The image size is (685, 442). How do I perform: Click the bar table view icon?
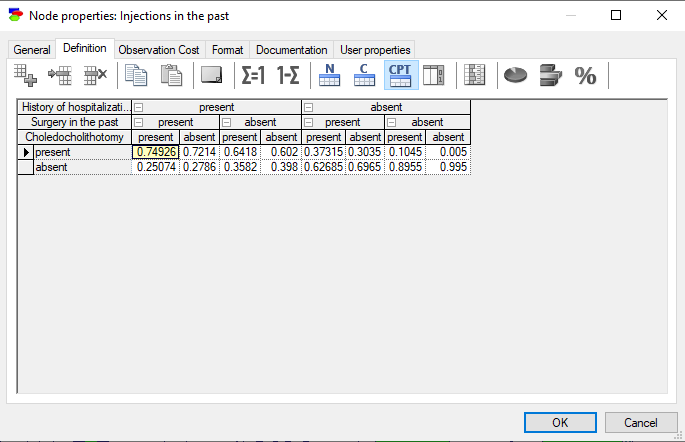(x=475, y=75)
